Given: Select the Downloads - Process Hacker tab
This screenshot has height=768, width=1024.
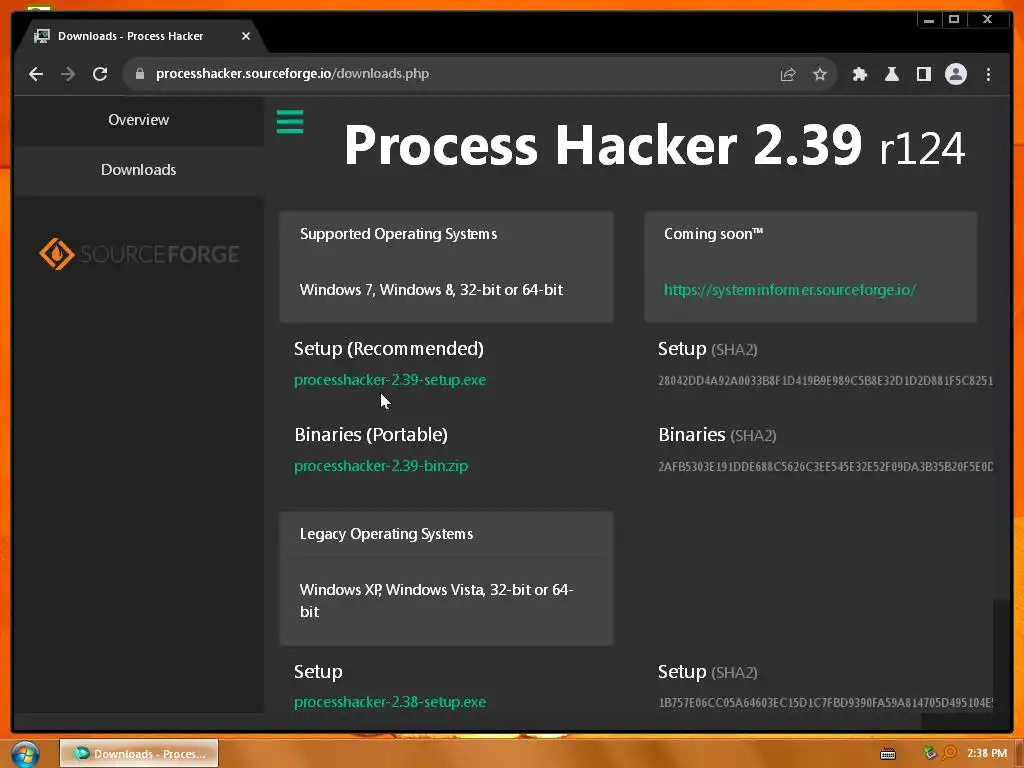Looking at the screenshot, I should click(140, 37).
